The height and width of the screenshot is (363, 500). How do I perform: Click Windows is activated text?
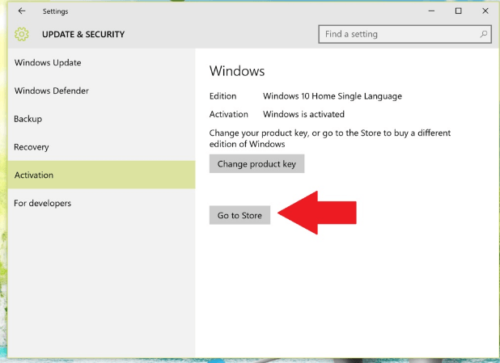pyautogui.click(x=304, y=114)
